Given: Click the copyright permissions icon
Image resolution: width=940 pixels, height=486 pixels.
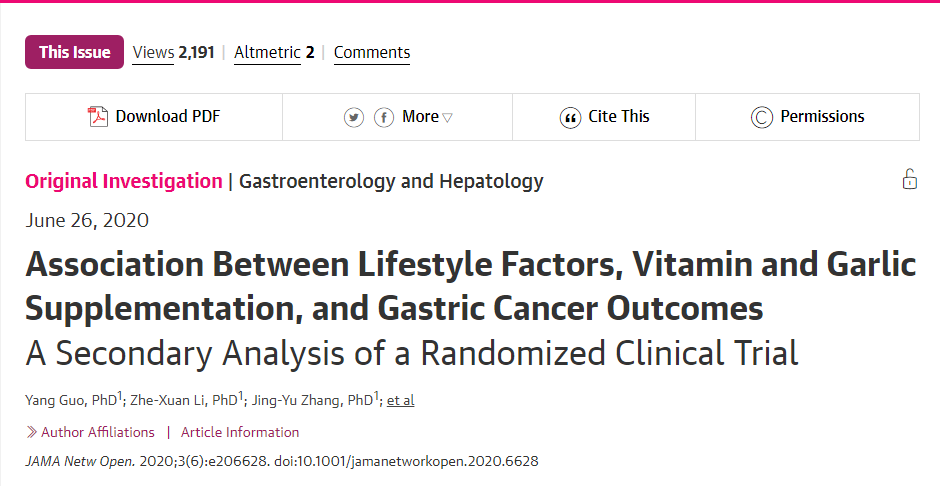Looking at the screenshot, I should point(762,117).
